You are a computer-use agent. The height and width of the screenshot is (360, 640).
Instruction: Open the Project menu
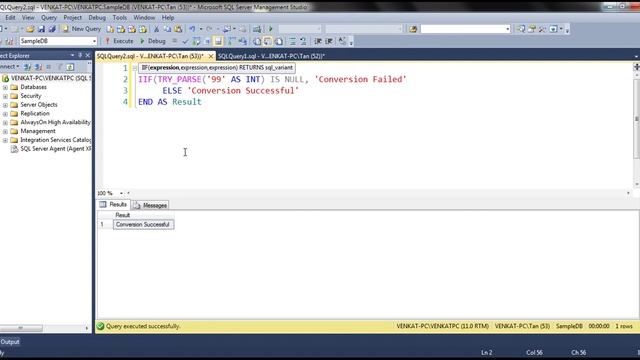point(73,18)
